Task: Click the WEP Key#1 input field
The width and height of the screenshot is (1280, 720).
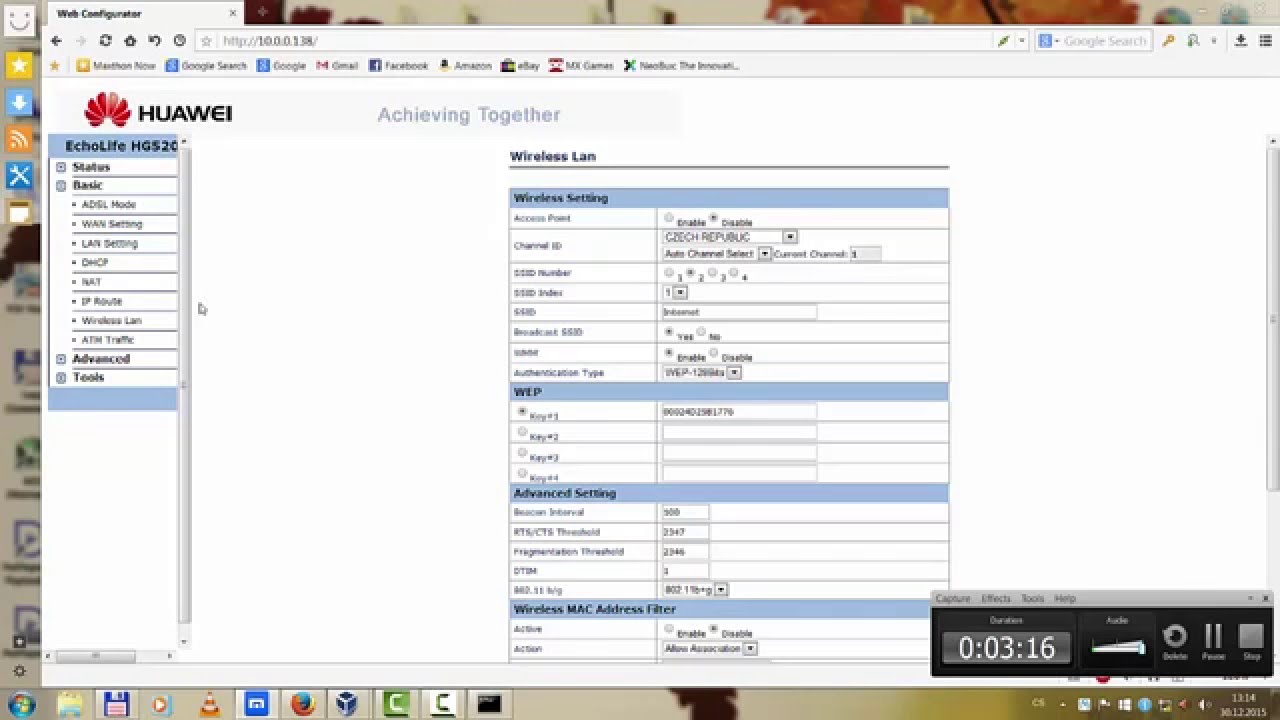Action: click(739, 412)
